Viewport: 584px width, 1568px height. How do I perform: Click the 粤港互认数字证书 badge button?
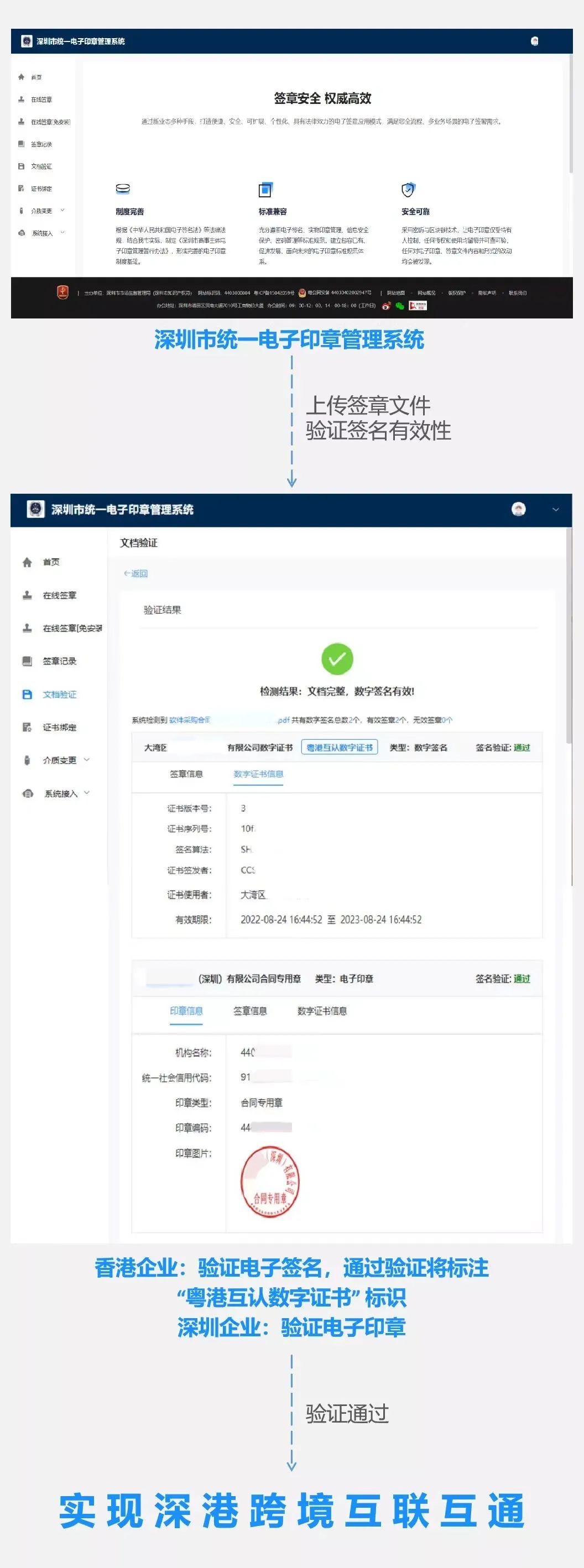(x=339, y=748)
